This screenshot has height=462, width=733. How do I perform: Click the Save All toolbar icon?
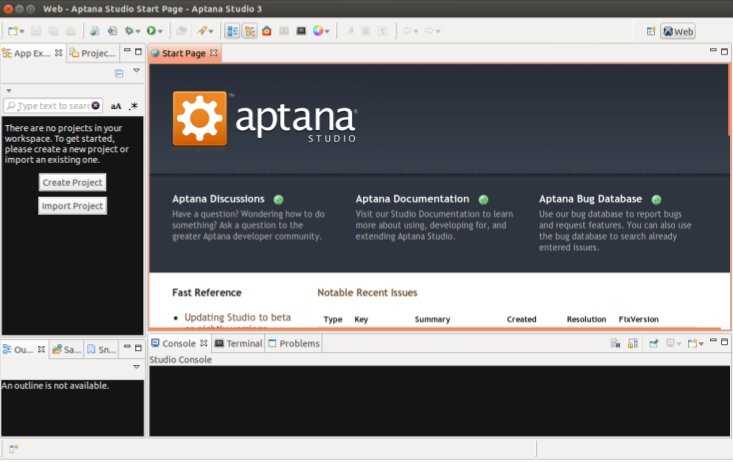53,31
